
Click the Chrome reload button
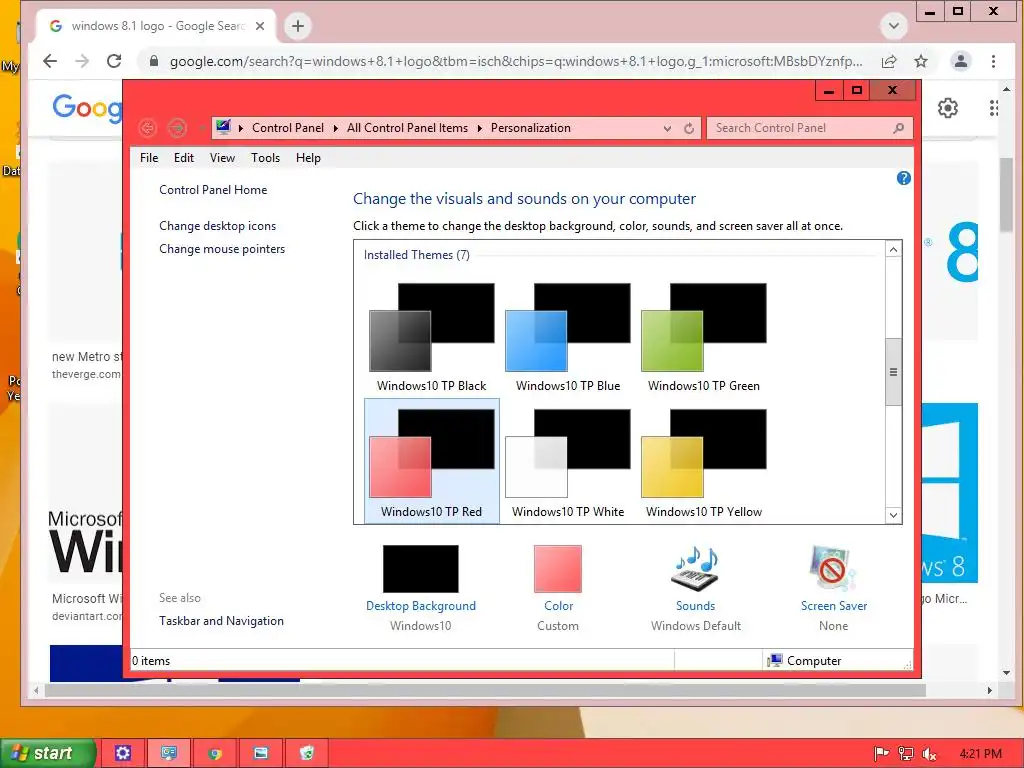(114, 61)
